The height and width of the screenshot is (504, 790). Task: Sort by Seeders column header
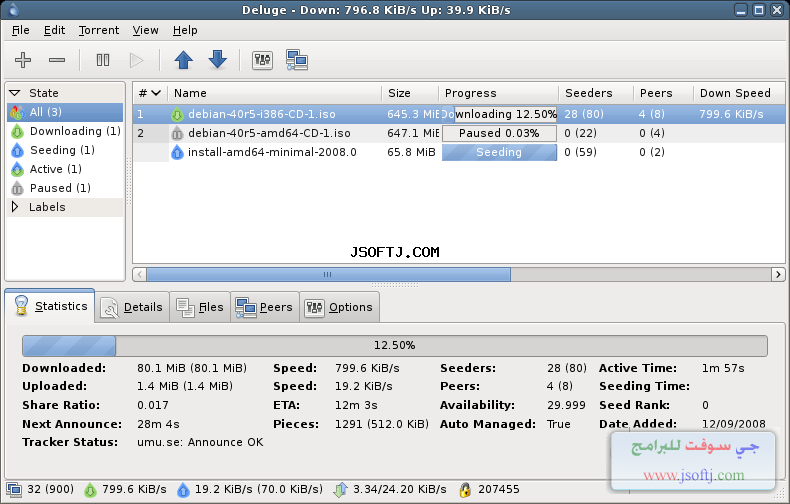(596, 93)
